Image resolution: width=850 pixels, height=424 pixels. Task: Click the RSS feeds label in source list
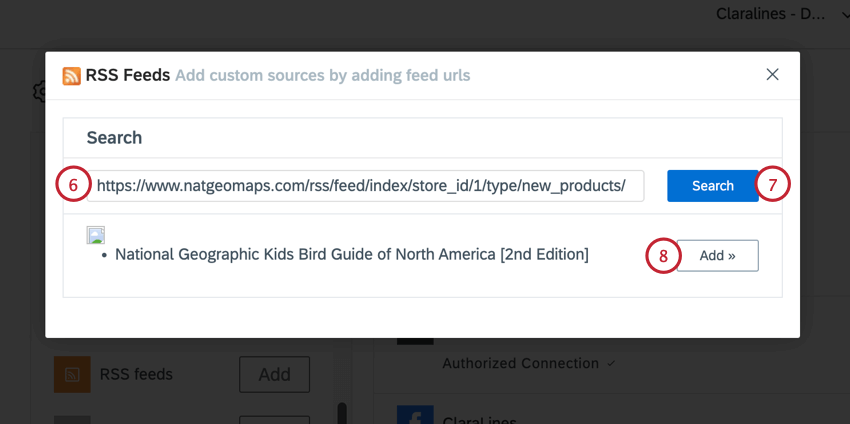tap(136, 374)
